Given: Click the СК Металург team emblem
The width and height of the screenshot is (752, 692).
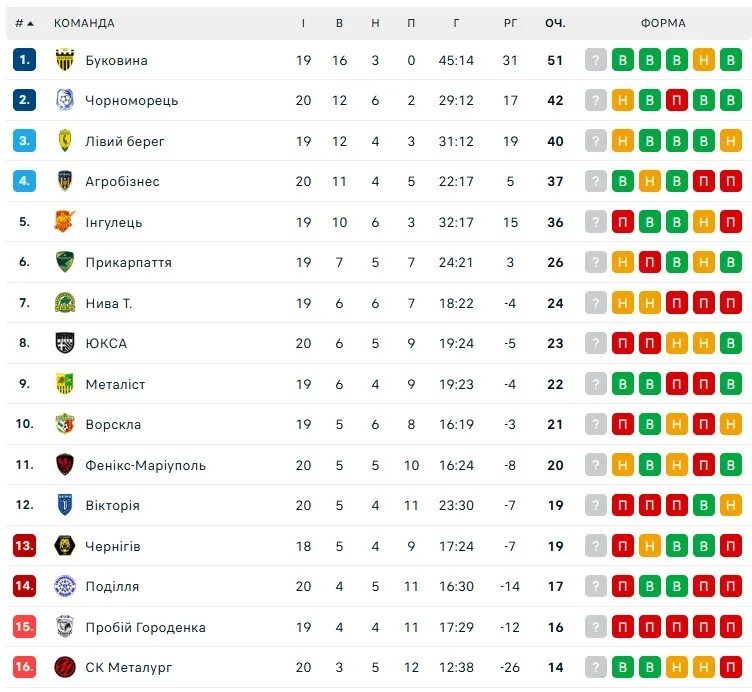Looking at the screenshot, I should coord(65,667).
